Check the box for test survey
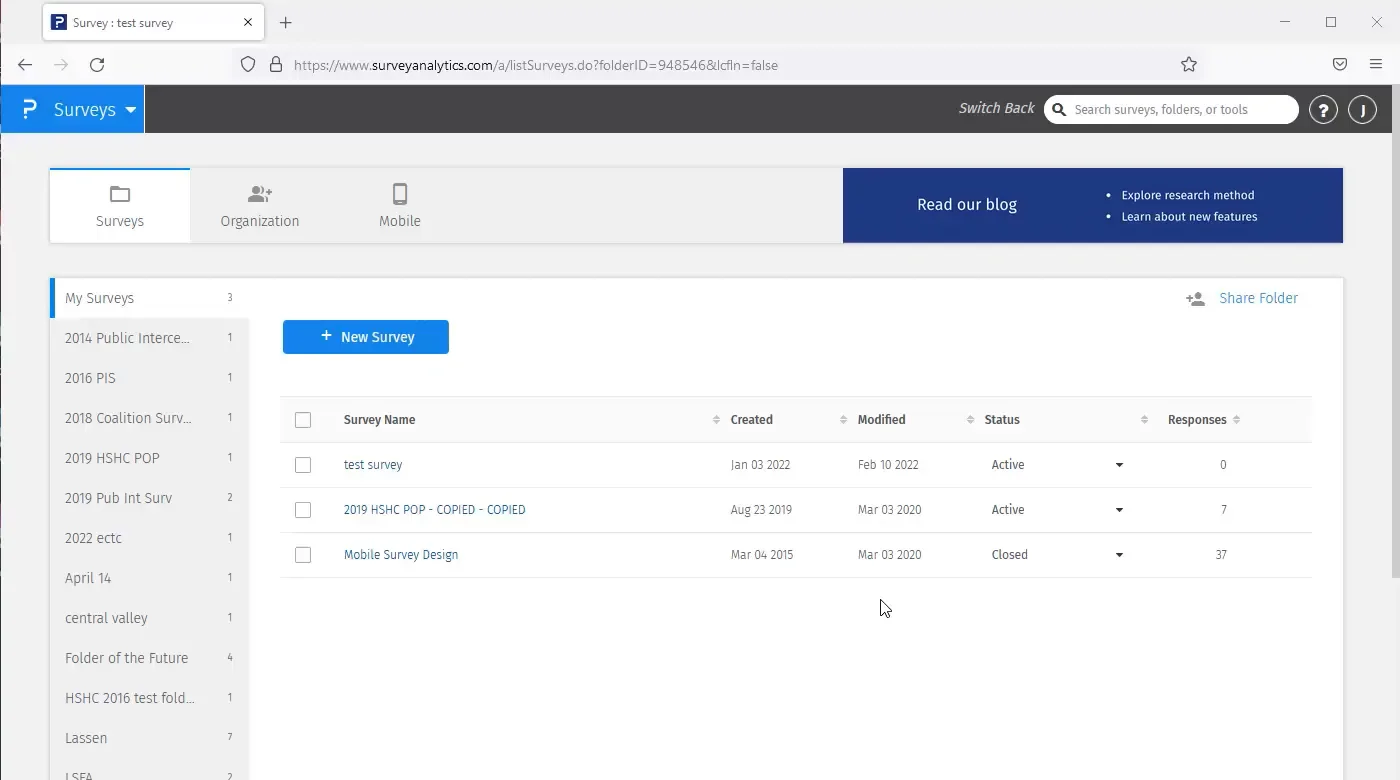 point(303,465)
